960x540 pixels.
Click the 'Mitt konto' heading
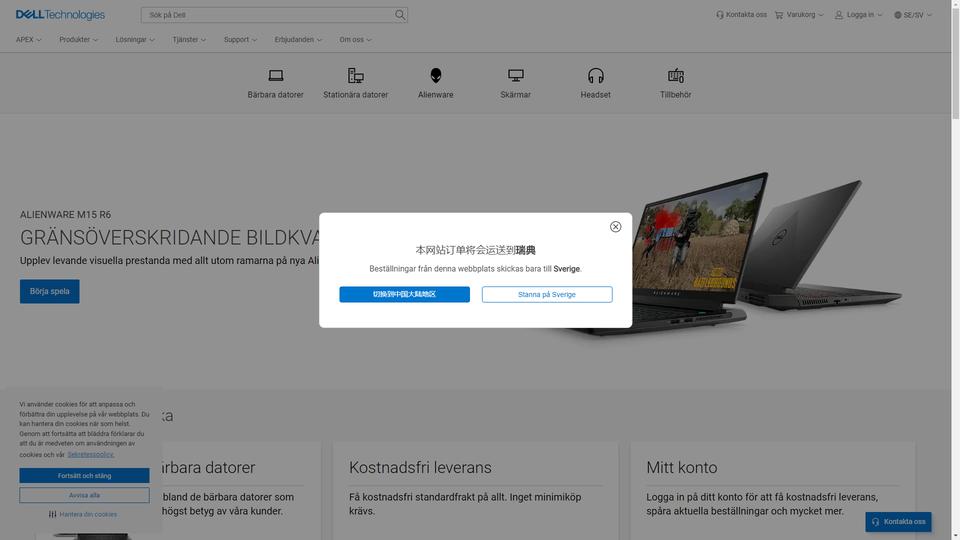point(681,468)
